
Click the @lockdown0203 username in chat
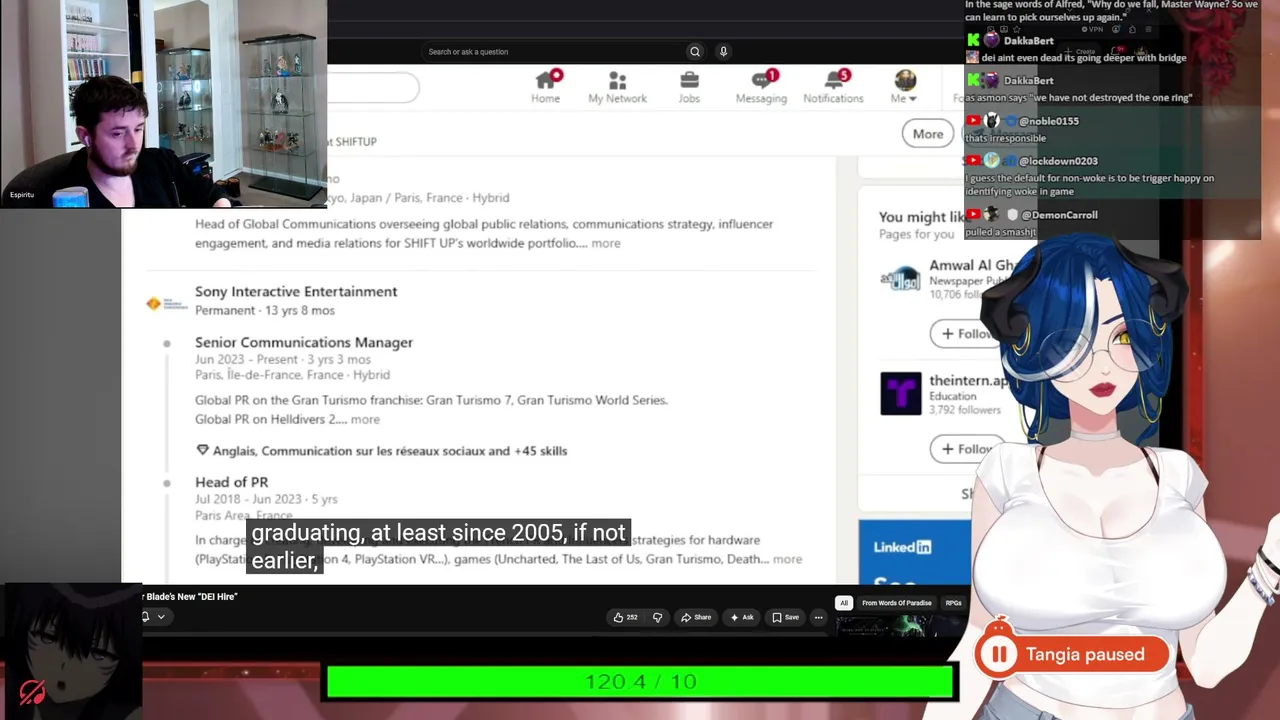pyautogui.click(x=1058, y=161)
